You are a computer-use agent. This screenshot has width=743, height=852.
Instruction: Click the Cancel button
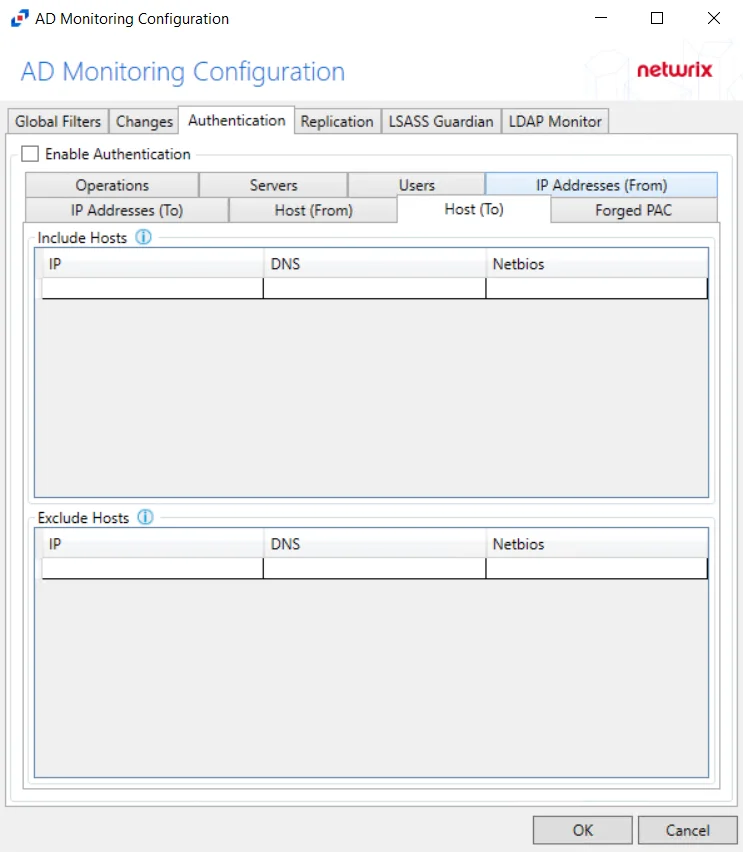click(x=688, y=830)
